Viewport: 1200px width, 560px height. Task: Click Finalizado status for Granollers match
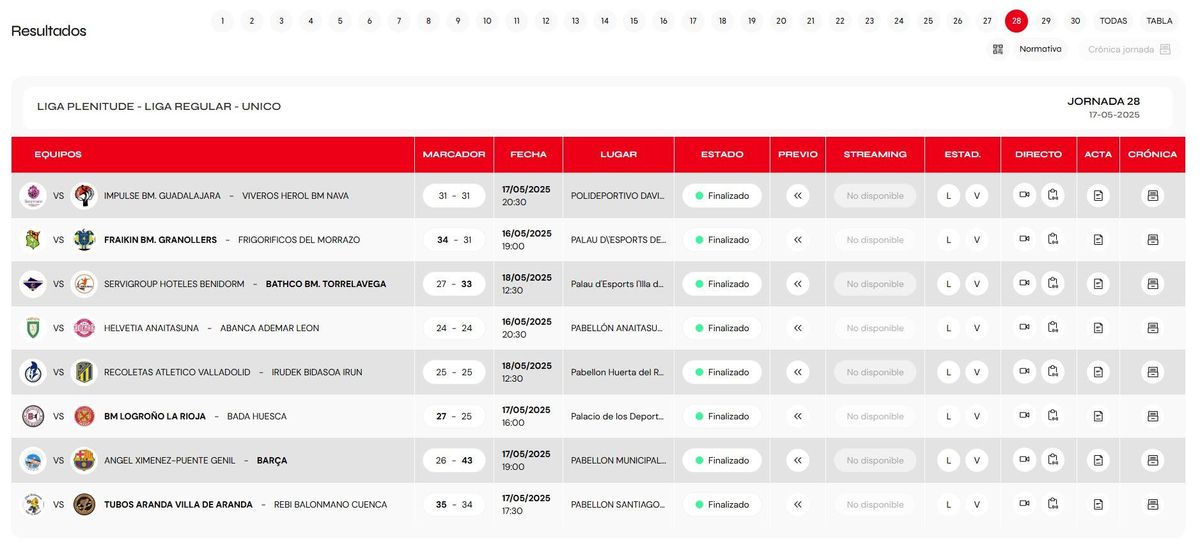click(x=722, y=240)
